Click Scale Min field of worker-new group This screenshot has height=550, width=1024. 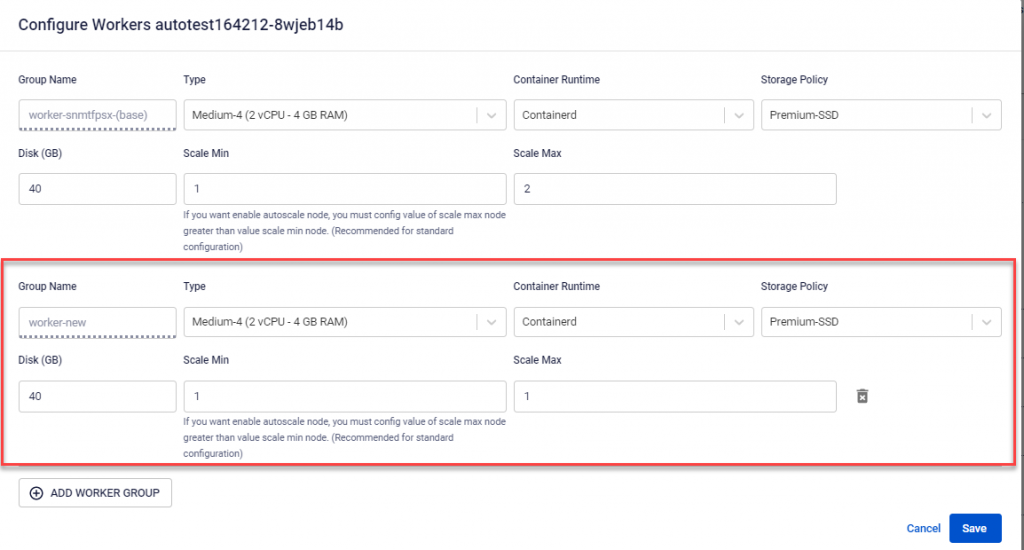point(345,396)
